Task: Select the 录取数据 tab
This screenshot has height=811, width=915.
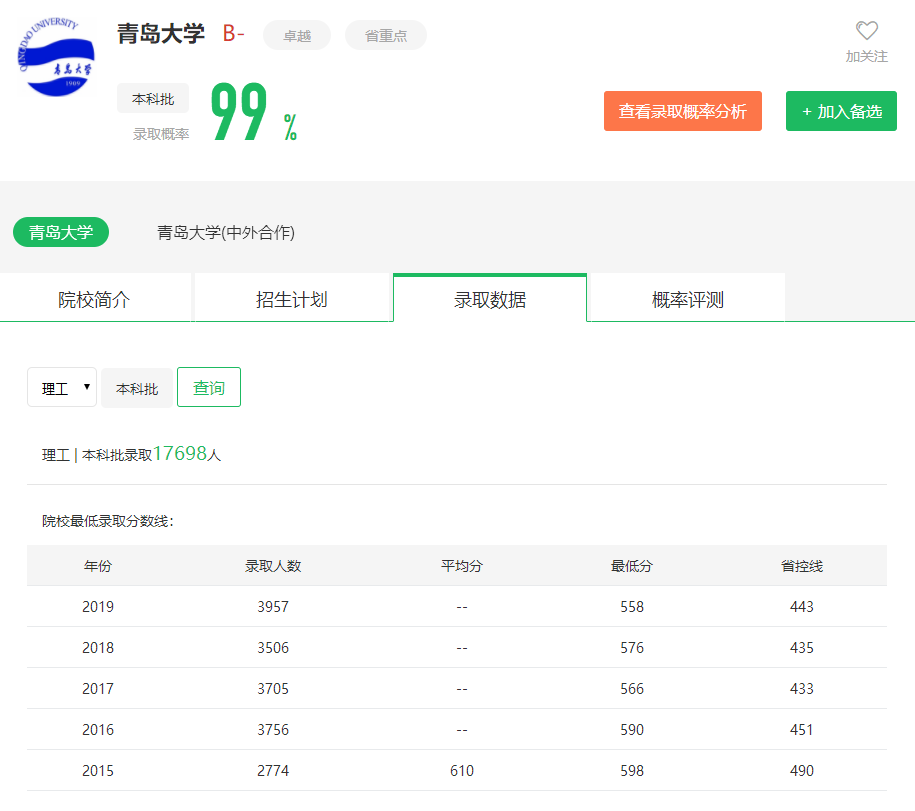Action: coord(490,299)
